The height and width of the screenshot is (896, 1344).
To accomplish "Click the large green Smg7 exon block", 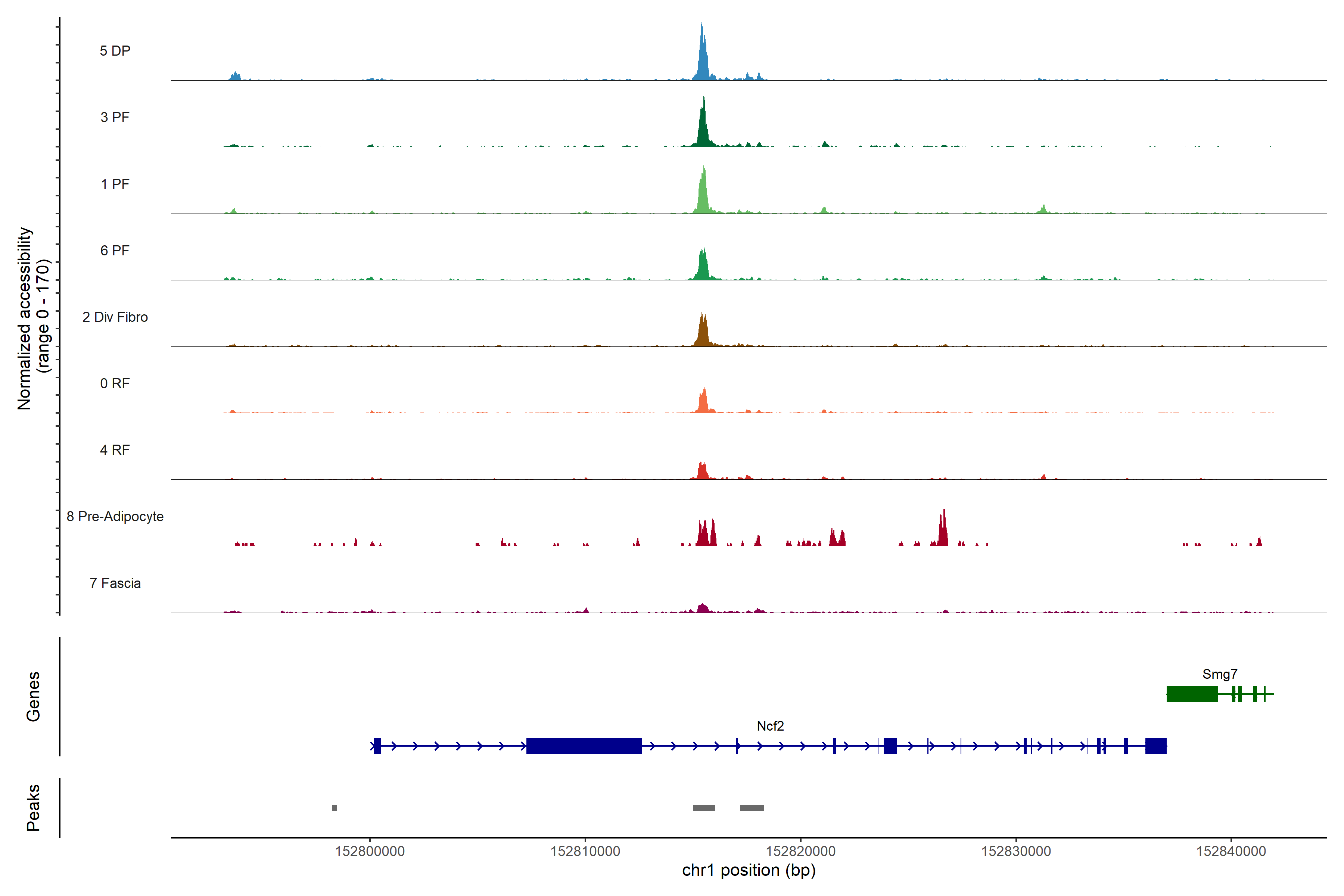I will click(x=1192, y=694).
